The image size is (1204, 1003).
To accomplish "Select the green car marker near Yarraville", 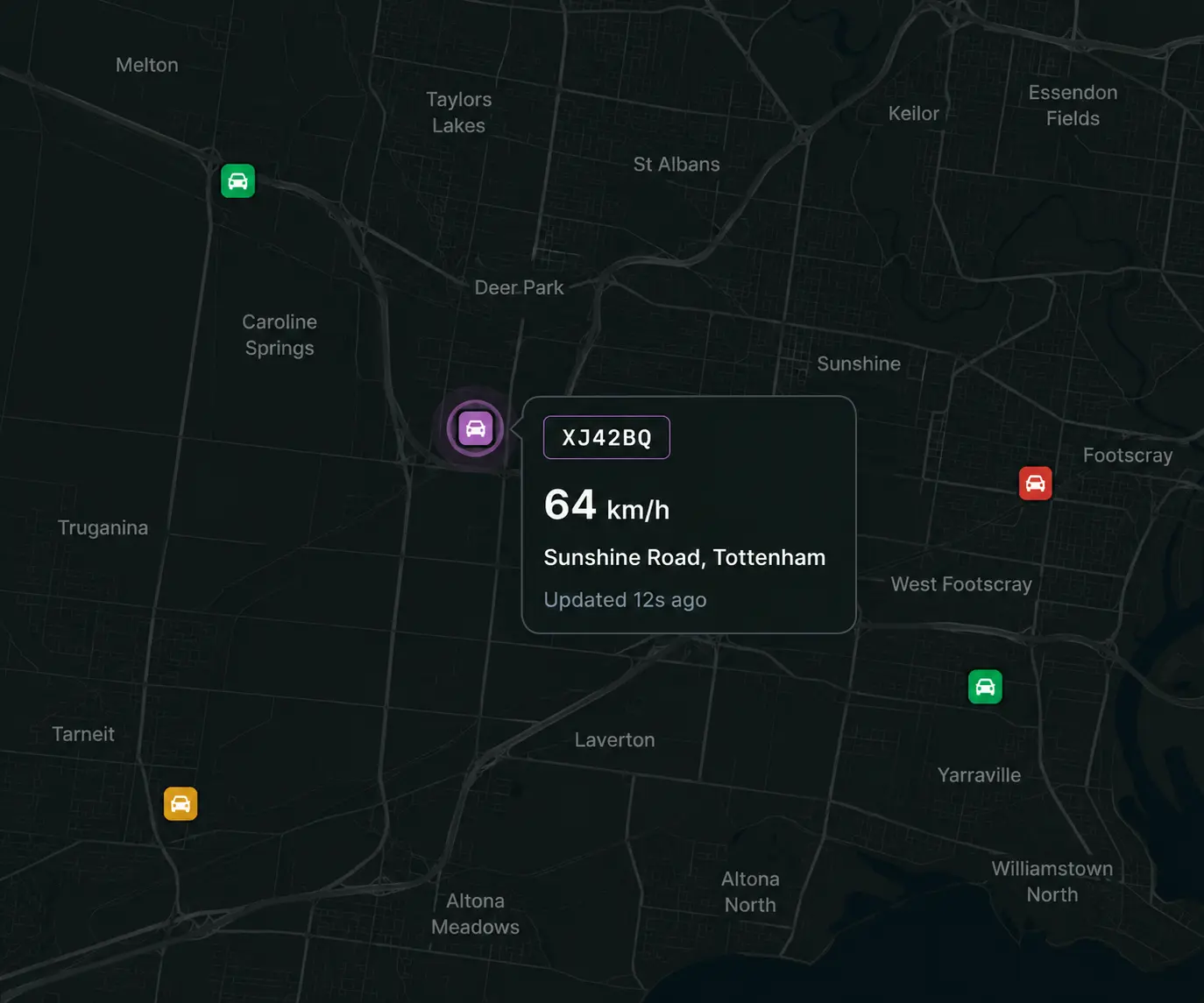I will (985, 687).
